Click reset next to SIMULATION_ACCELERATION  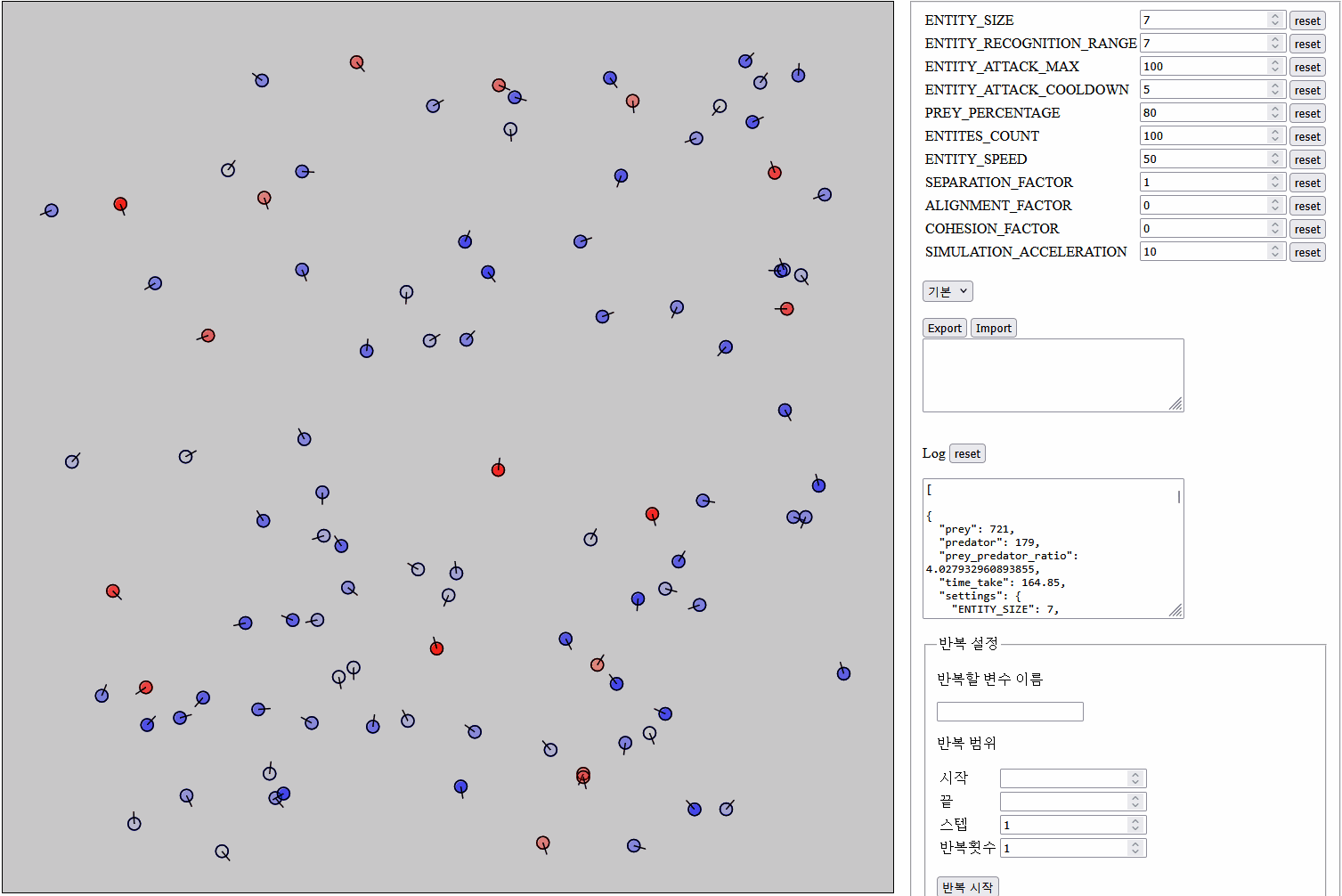(x=1306, y=252)
